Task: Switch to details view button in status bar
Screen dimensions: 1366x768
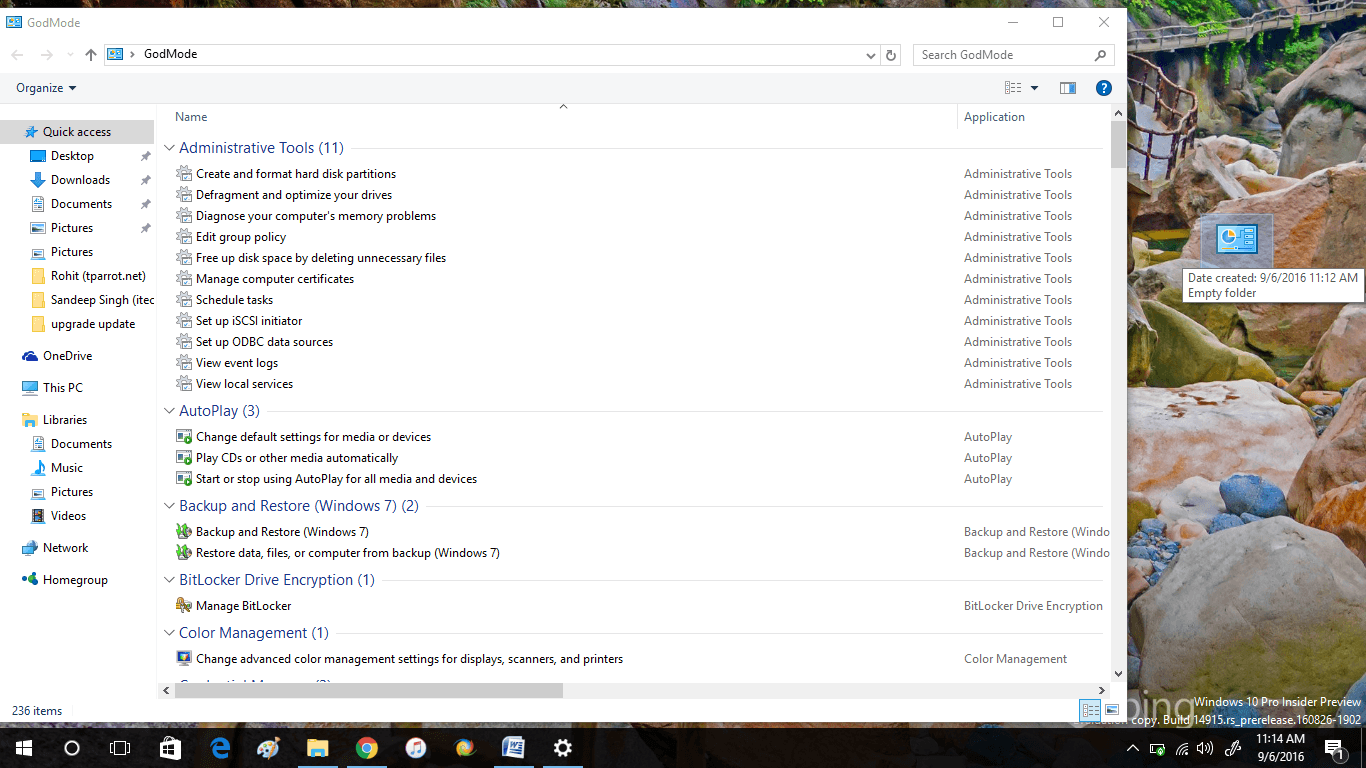Action: (1090, 710)
